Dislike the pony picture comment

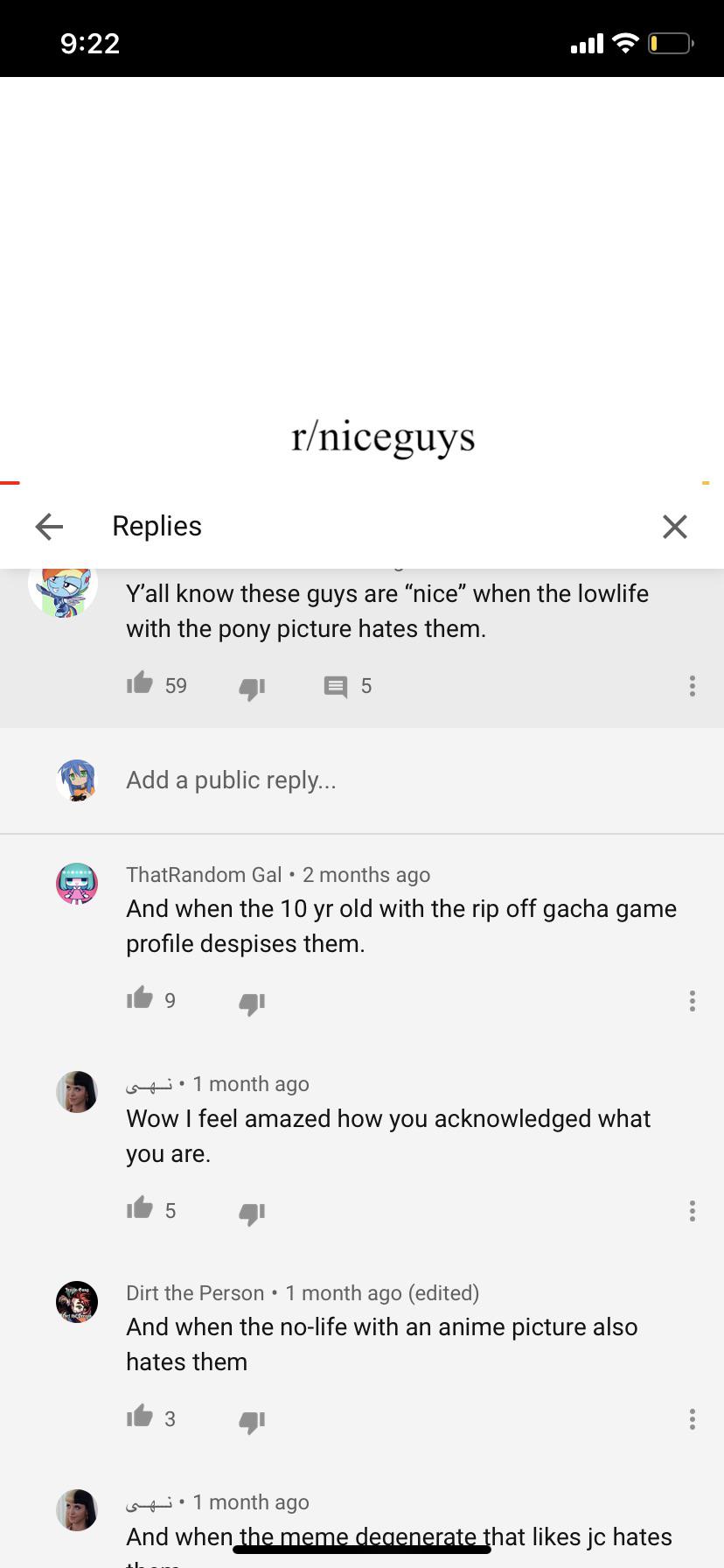pos(252,688)
